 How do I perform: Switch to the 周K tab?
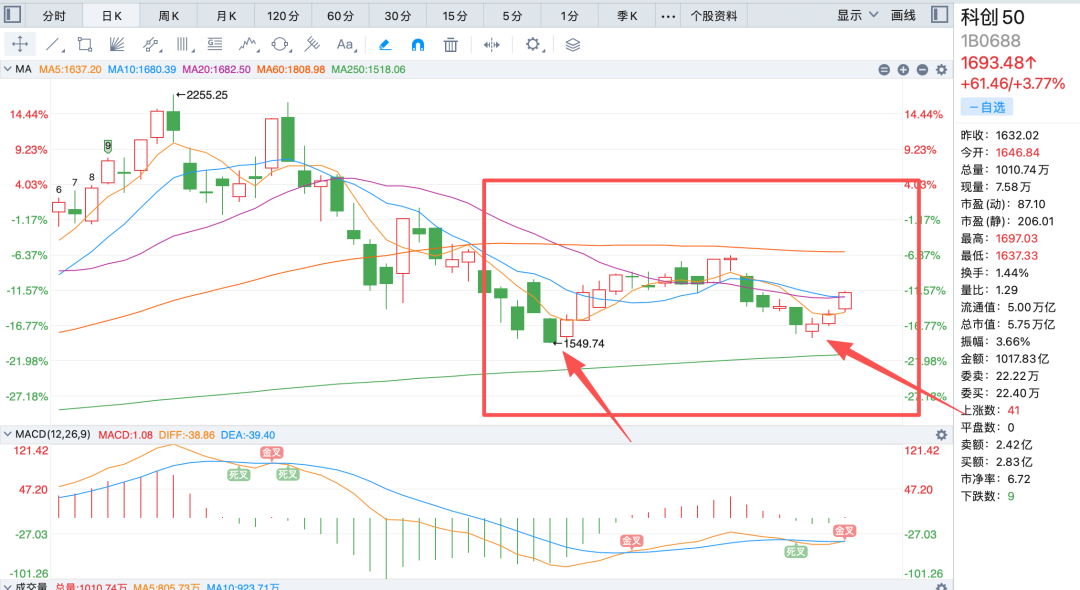168,16
